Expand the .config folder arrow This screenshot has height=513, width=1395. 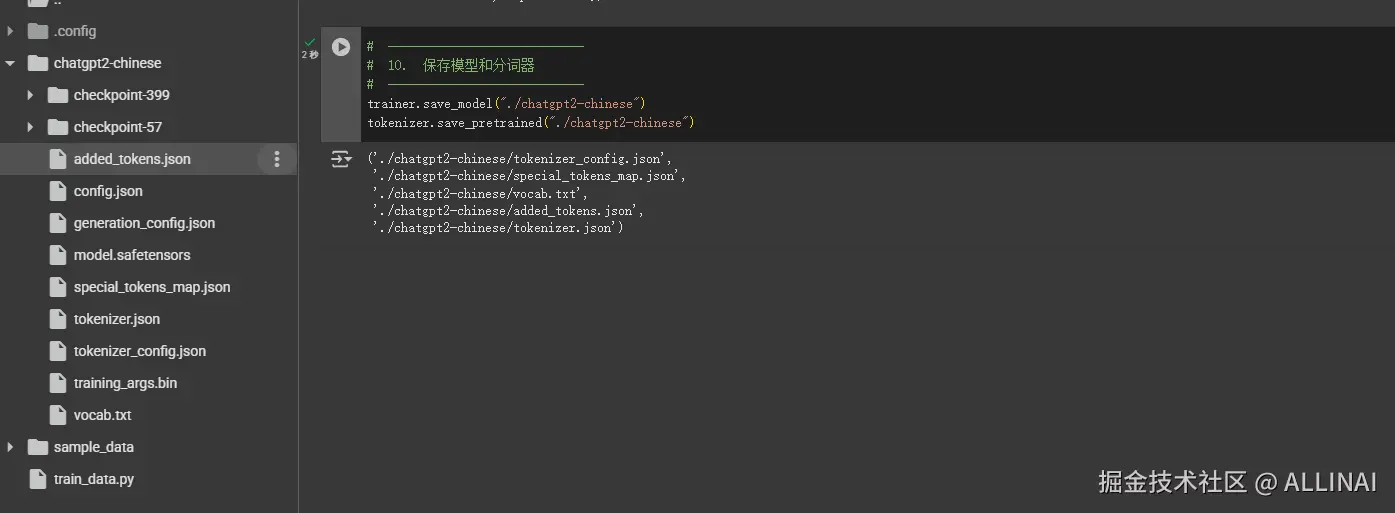tap(10, 31)
